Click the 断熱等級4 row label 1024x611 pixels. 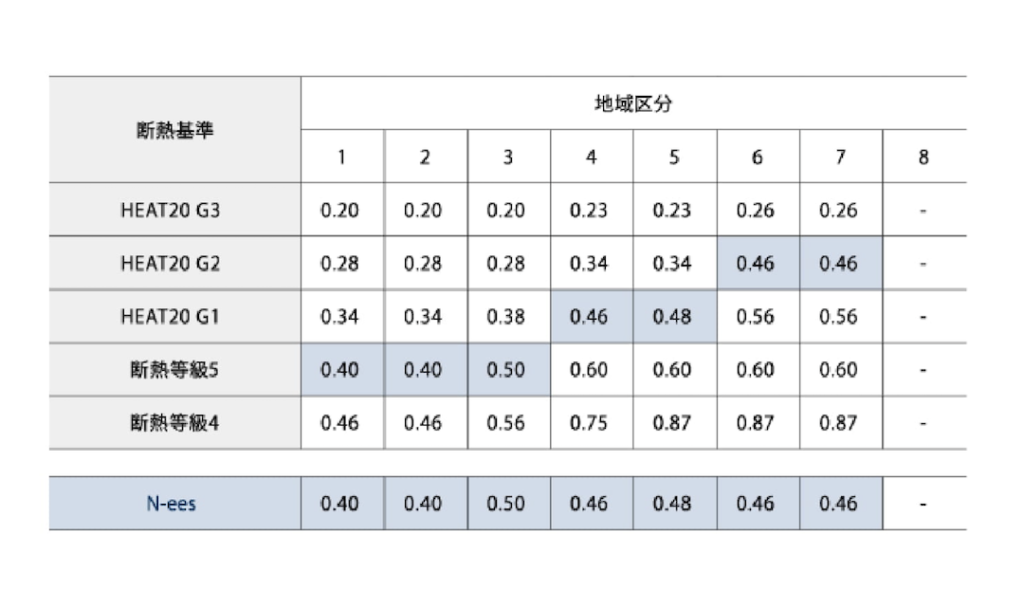click(x=175, y=423)
